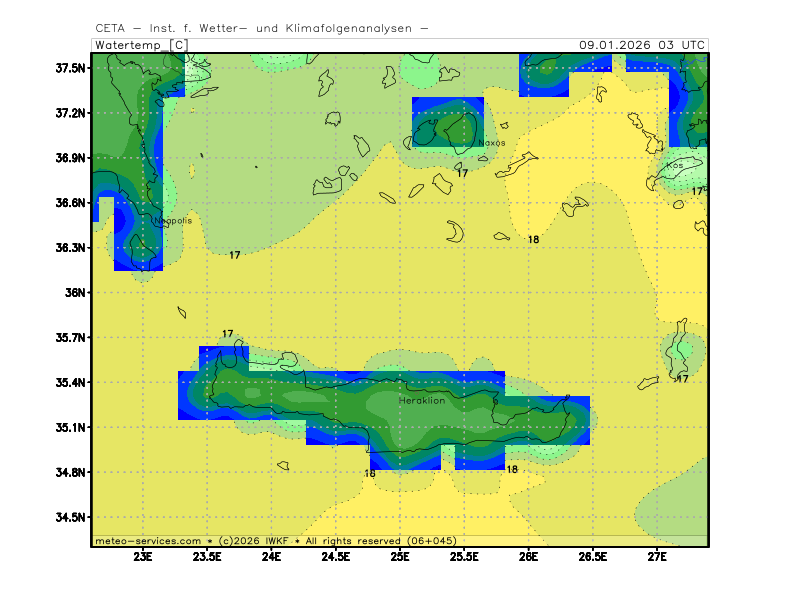Click the 25E longitude axis label
Image resolution: width=800 pixels, height=600 pixels.
pos(400,556)
